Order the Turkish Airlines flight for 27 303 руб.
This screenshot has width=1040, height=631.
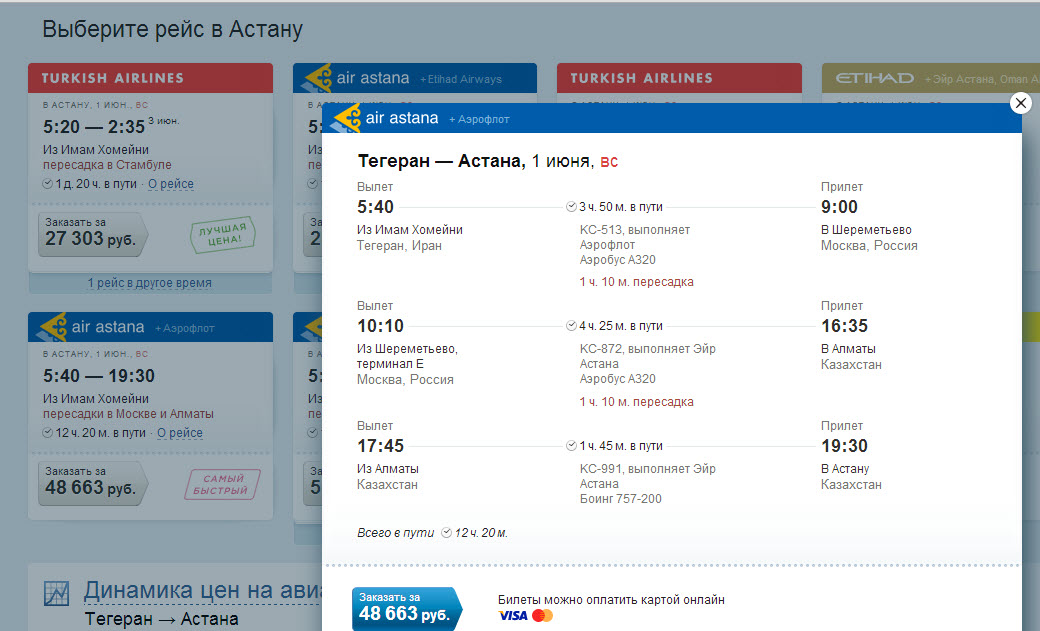tap(92, 231)
